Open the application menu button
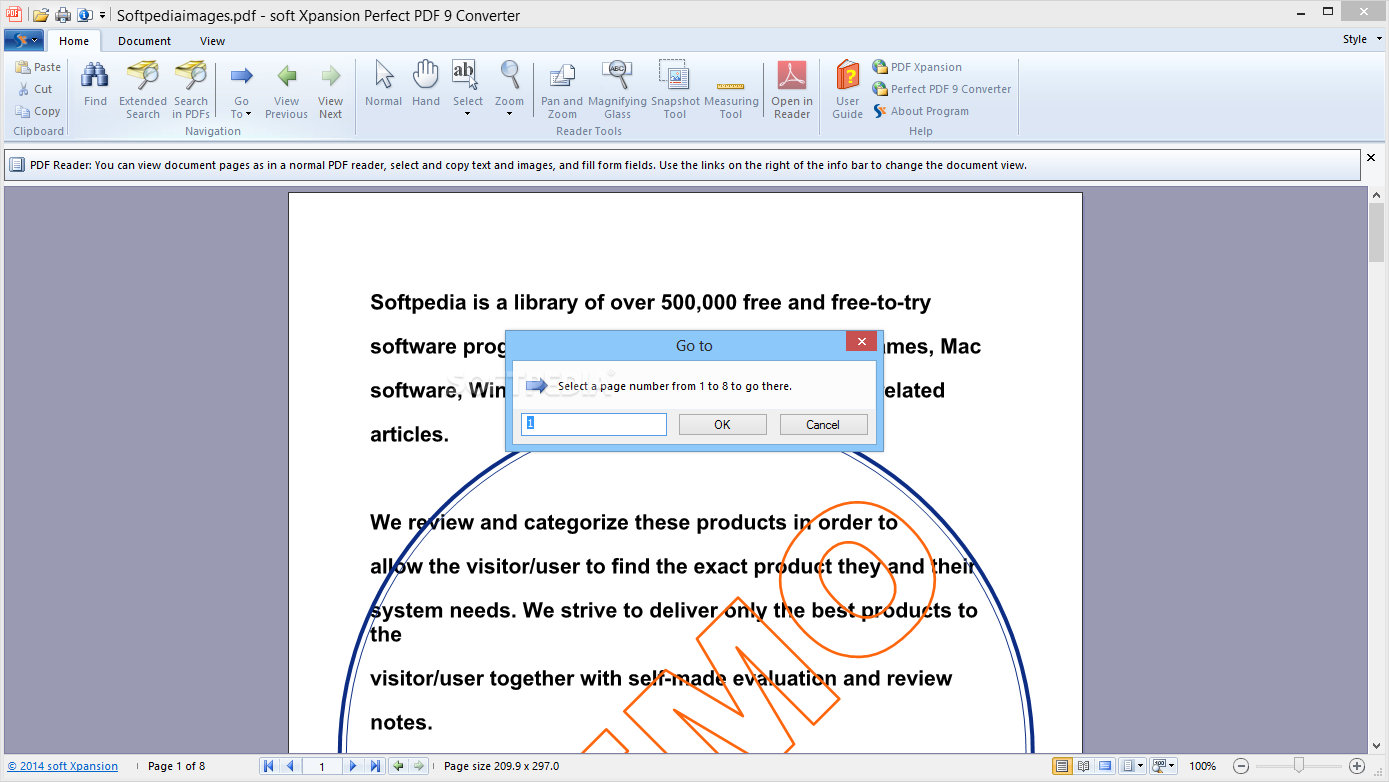Image resolution: width=1389 pixels, height=782 pixels. click(23, 40)
